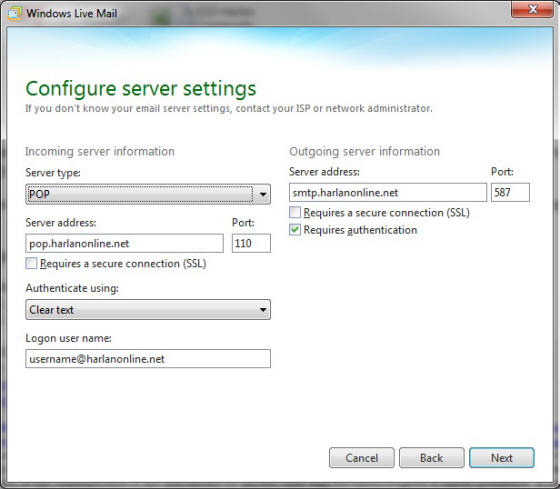Focus the outgoing smtp server address field
The height and width of the screenshot is (489, 560).
(388, 193)
